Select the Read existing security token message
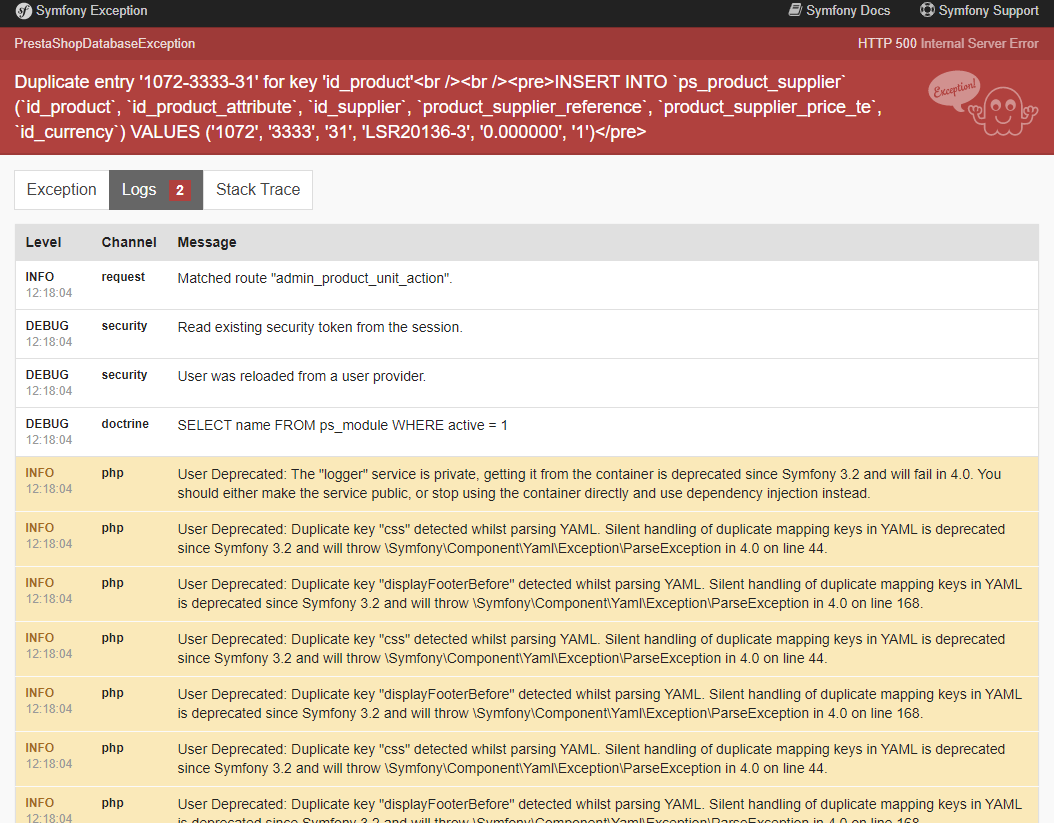The height and width of the screenshot is (823, 1054). pyautogui.click(x=320, y=327)
